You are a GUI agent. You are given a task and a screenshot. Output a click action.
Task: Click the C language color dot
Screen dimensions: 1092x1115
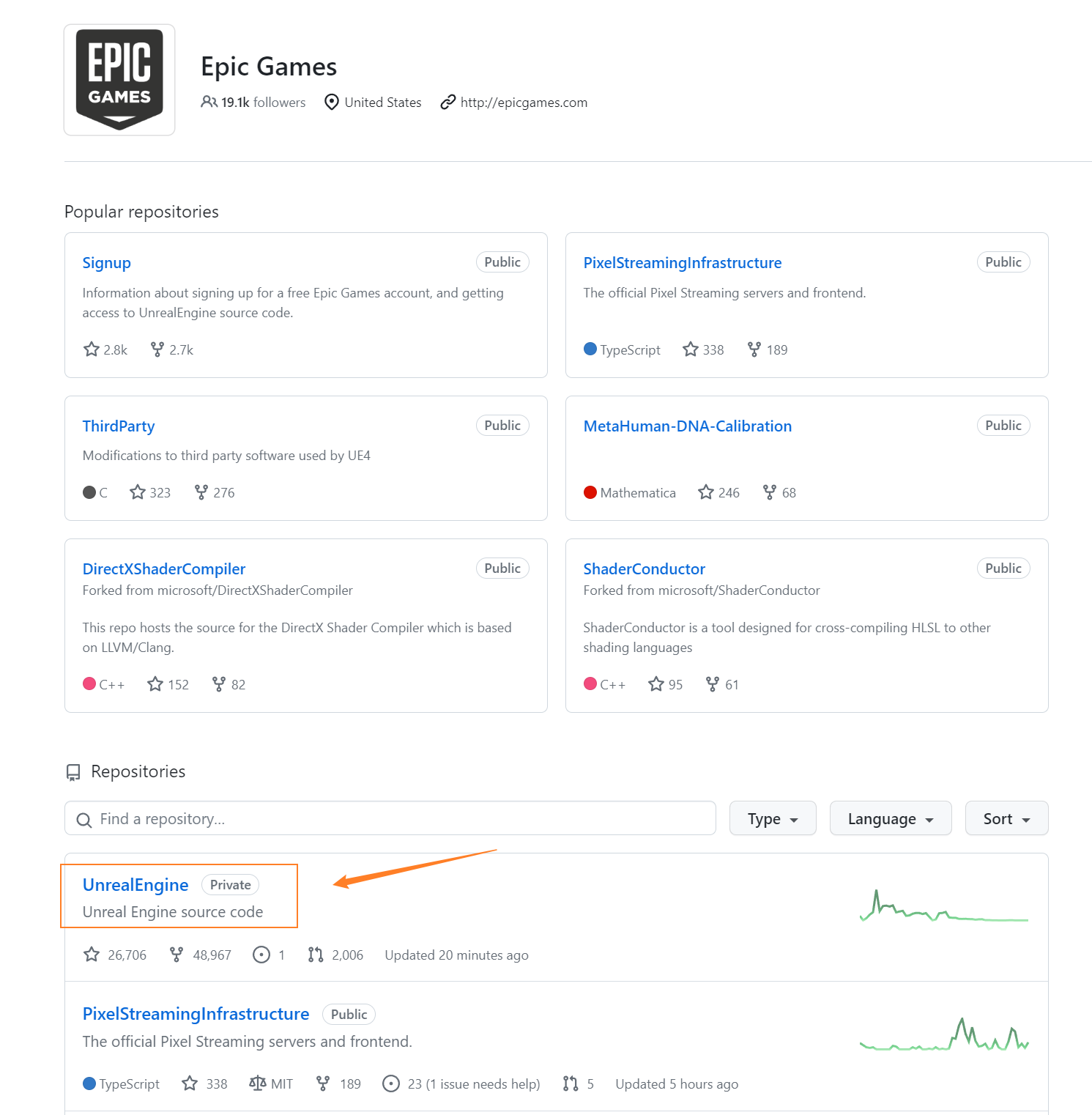tap(89, 492)
